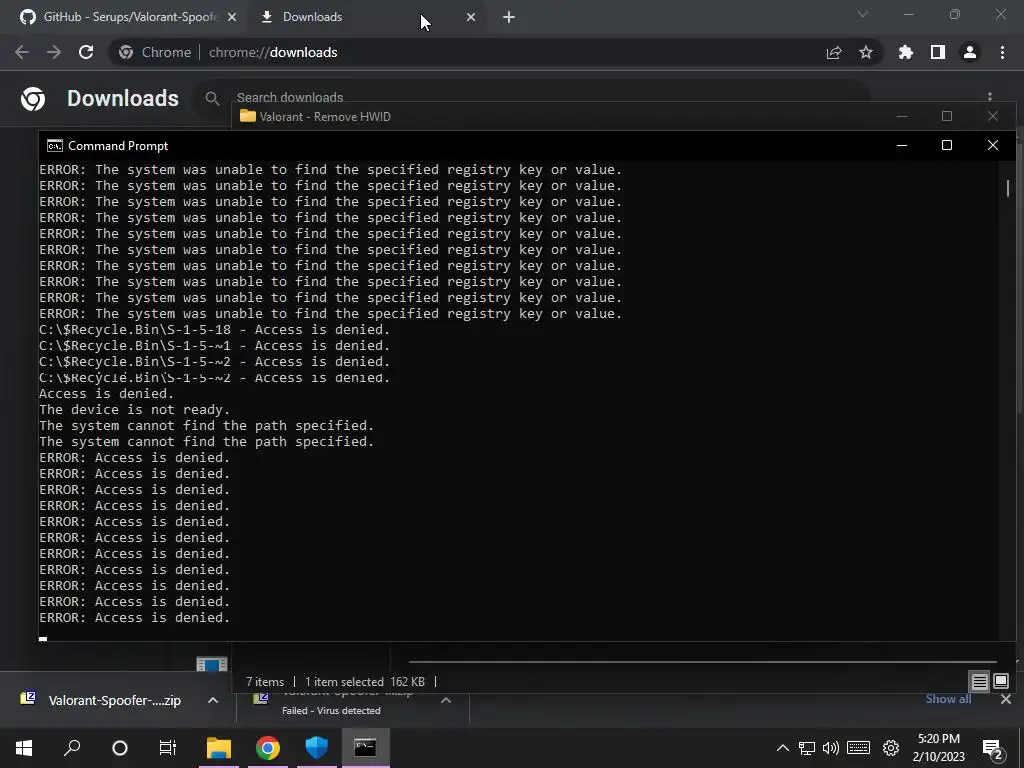Close the GitHub Valorant-Spoofer tab

(232, 17)
